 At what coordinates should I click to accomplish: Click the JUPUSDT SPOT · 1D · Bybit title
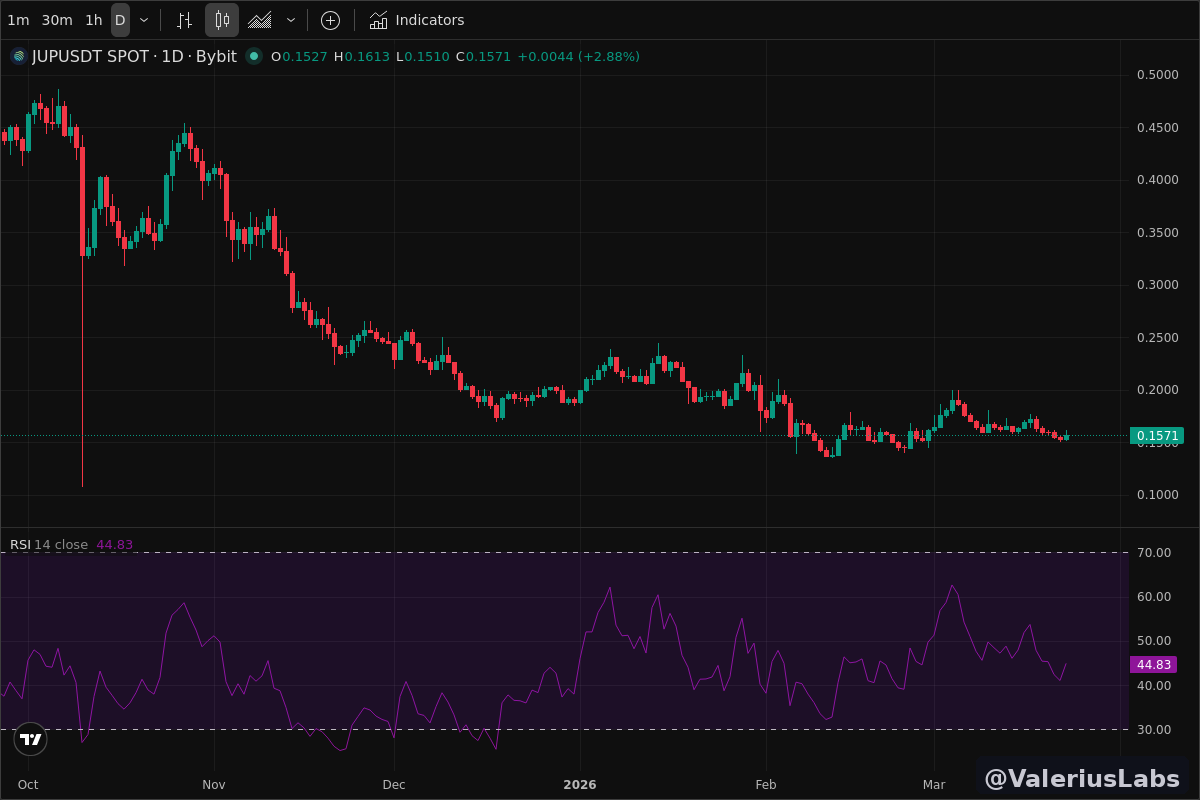click(x=134, y=56)
